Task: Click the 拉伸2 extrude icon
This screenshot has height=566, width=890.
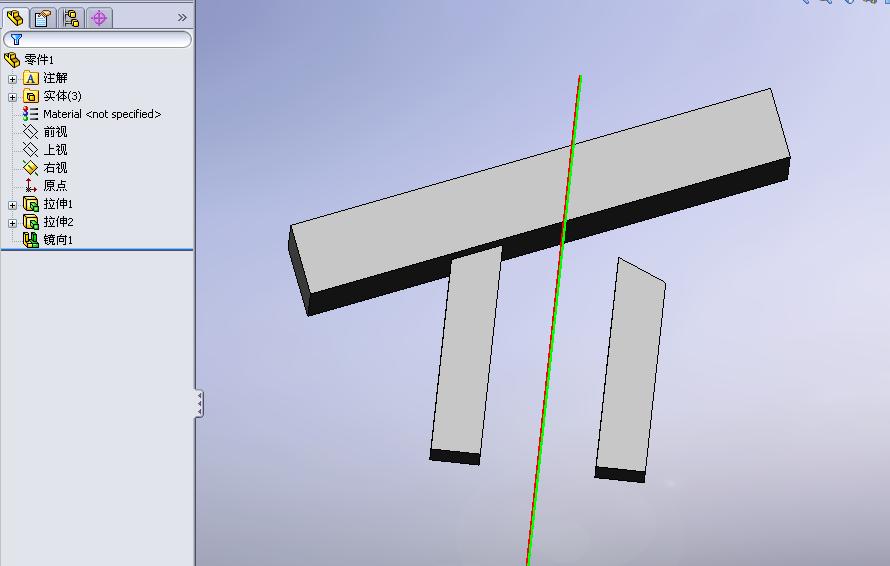Action: pos(31,221)
